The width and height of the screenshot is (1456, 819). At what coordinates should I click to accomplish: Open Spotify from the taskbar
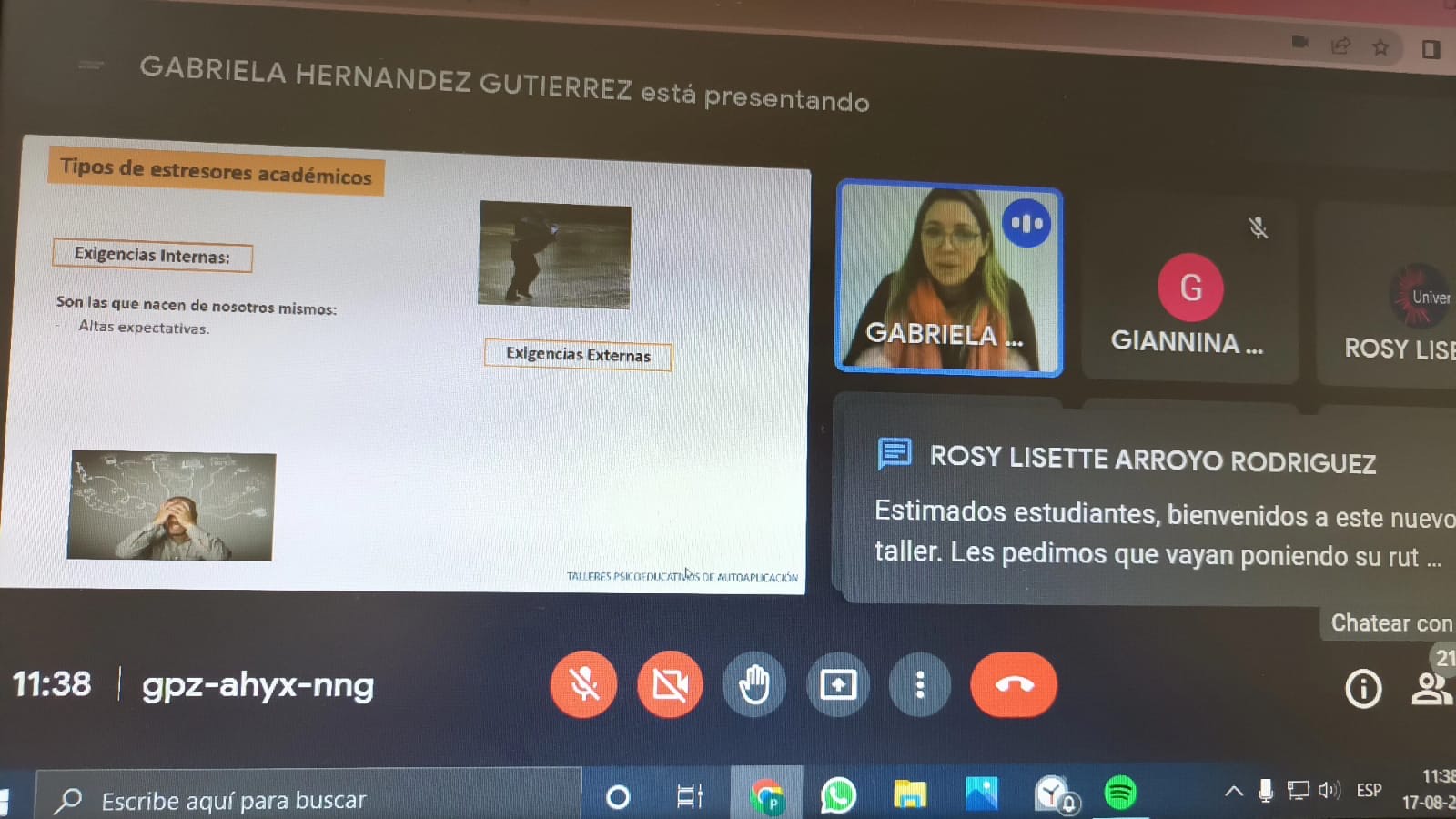pos(1120,794)
